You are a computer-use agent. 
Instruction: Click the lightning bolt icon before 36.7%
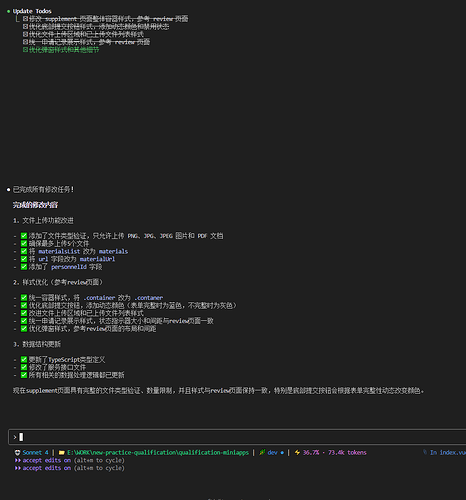pos(297,452)
